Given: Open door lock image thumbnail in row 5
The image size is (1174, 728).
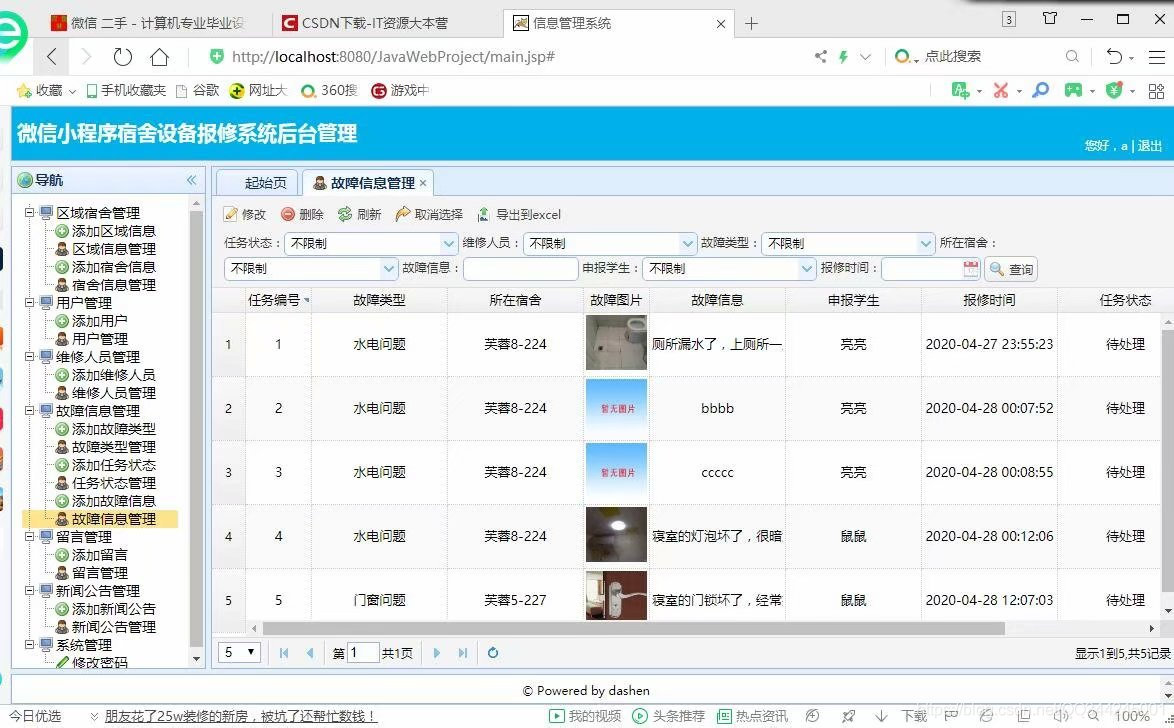Looking at the screenshot, I should [x=615, y=596].
